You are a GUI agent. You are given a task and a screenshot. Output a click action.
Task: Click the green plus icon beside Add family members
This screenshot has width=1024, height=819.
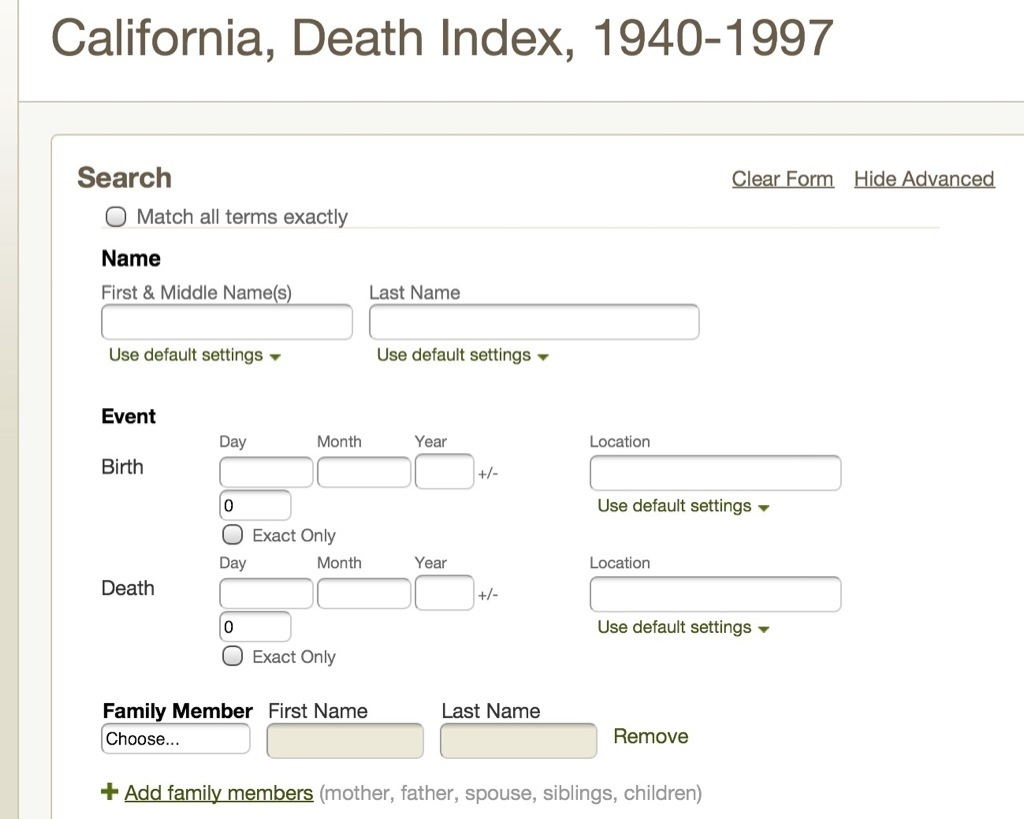(x=110, y=792)
